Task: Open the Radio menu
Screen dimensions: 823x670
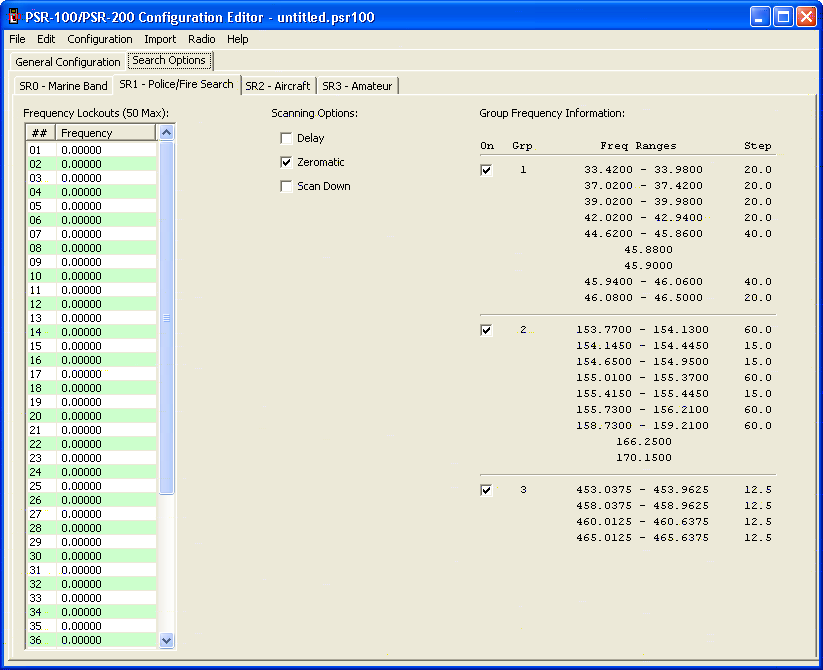Action: [201, 39]
